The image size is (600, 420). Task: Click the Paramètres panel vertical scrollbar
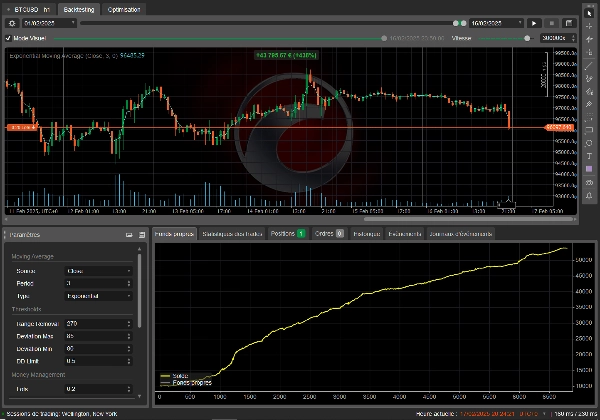(139, 291)
